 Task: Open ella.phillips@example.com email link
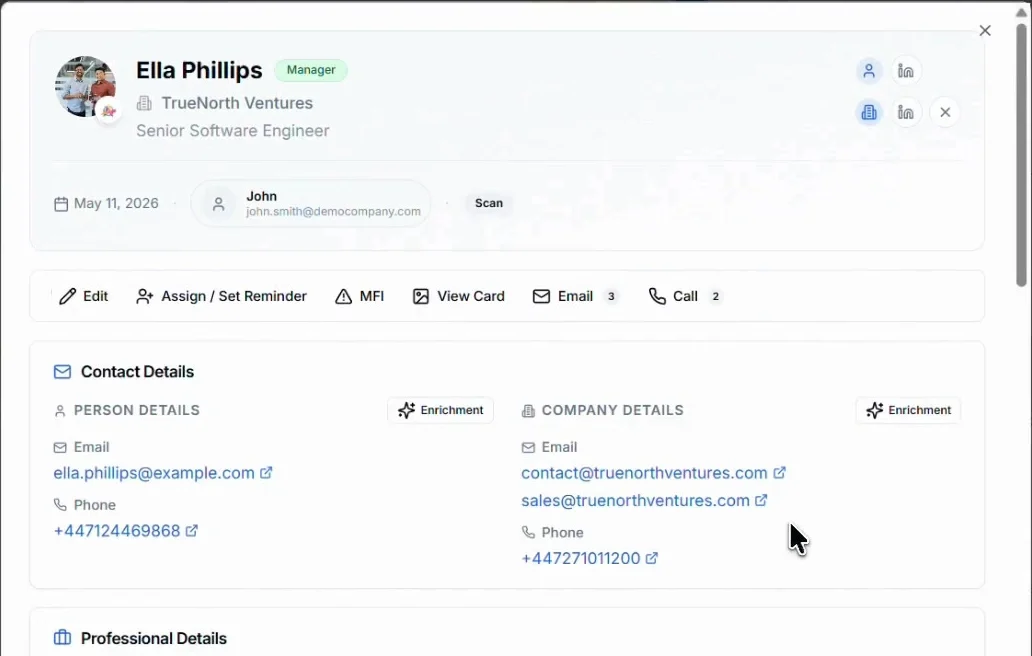tap(154, 473)
